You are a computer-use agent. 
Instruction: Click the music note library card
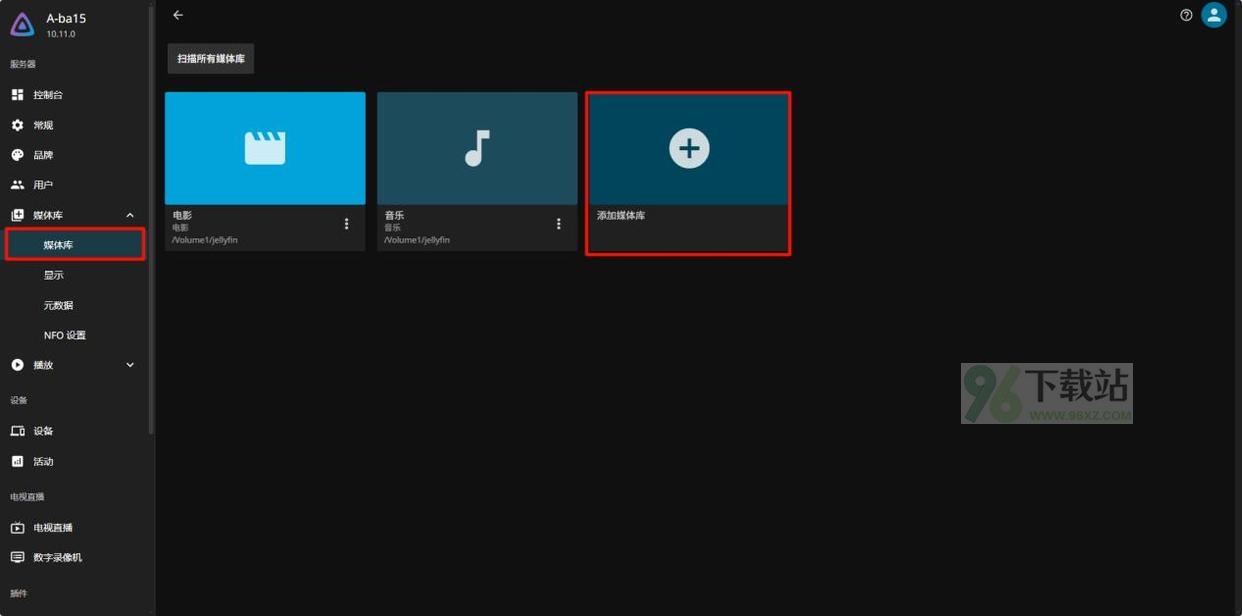[477, 148]
